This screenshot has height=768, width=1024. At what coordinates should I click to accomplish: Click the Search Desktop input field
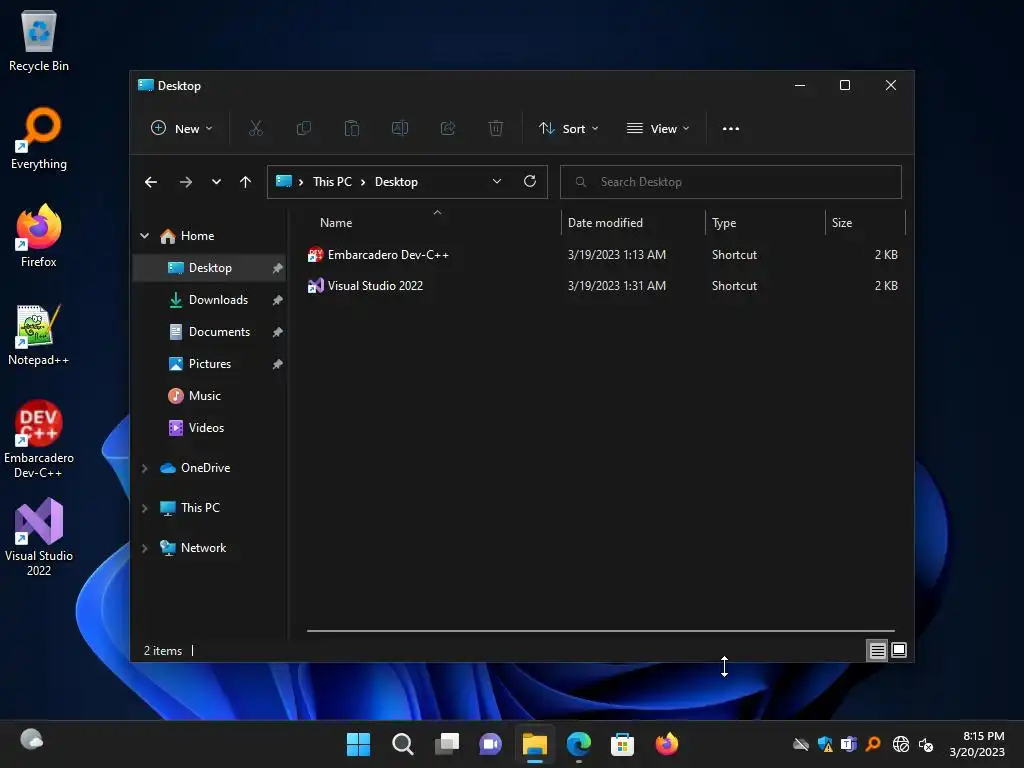731,182
